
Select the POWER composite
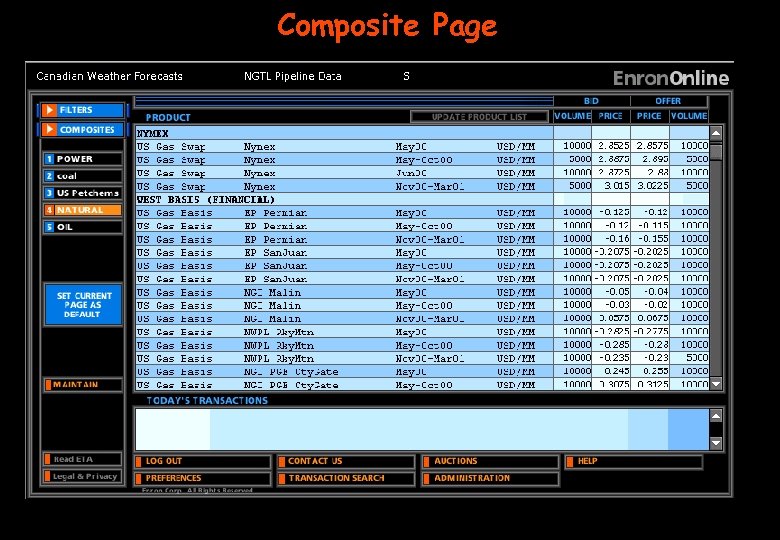tap(83, 159)
